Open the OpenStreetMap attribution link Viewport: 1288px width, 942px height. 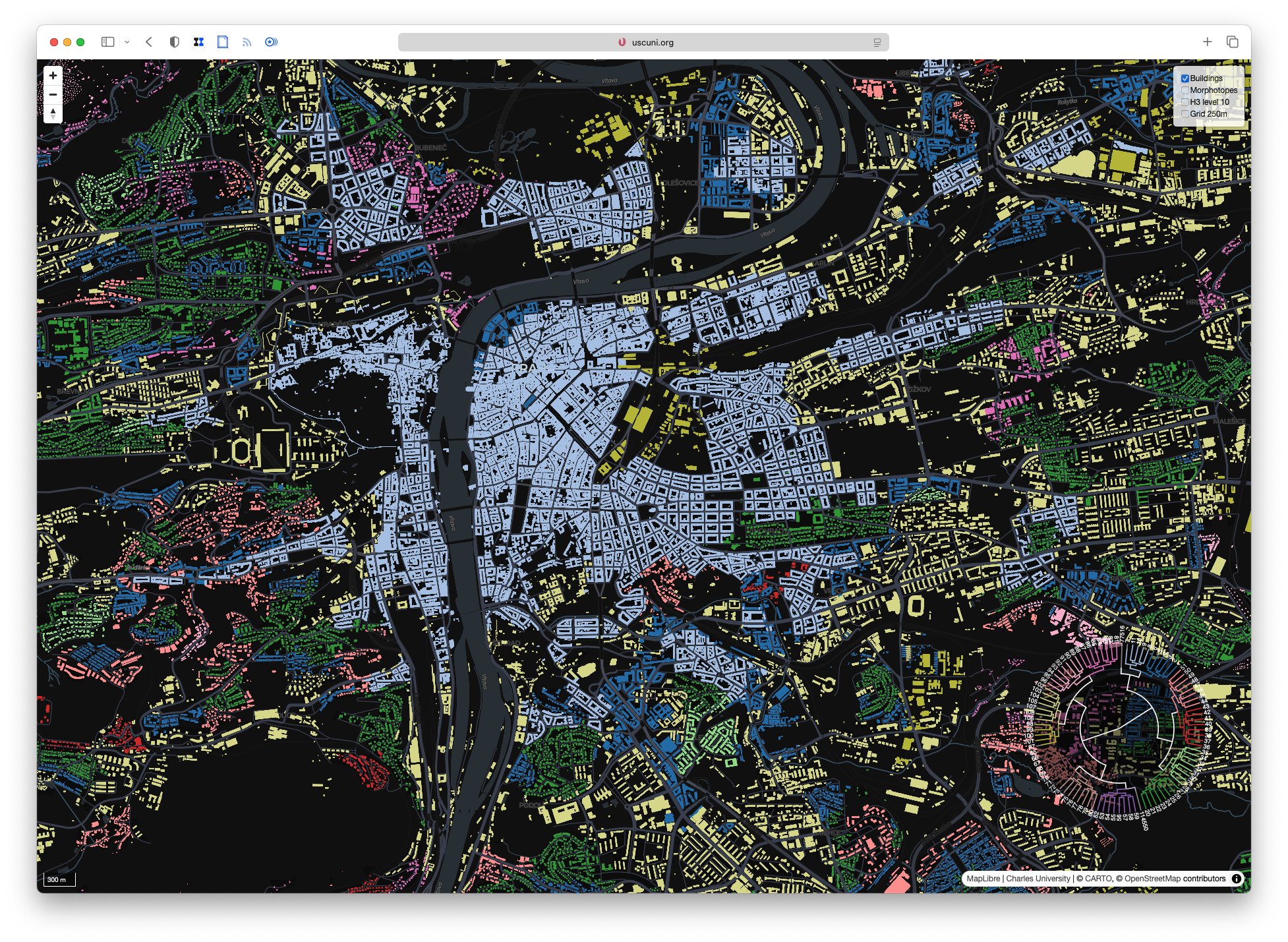1152,879
